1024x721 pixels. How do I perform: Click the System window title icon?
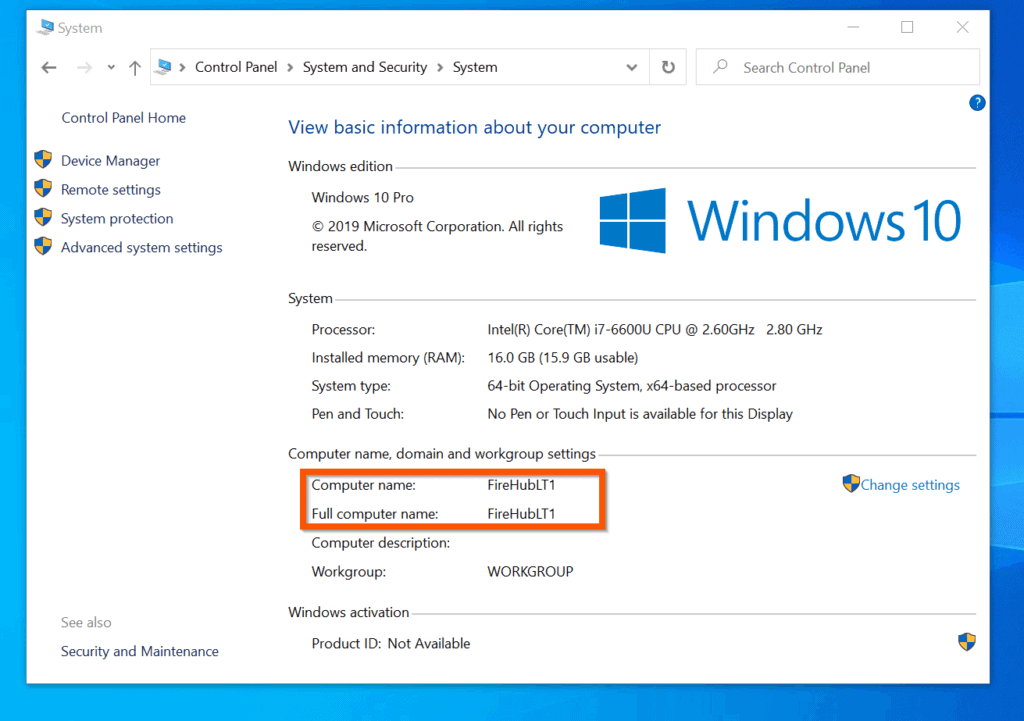tap(45, 27)
